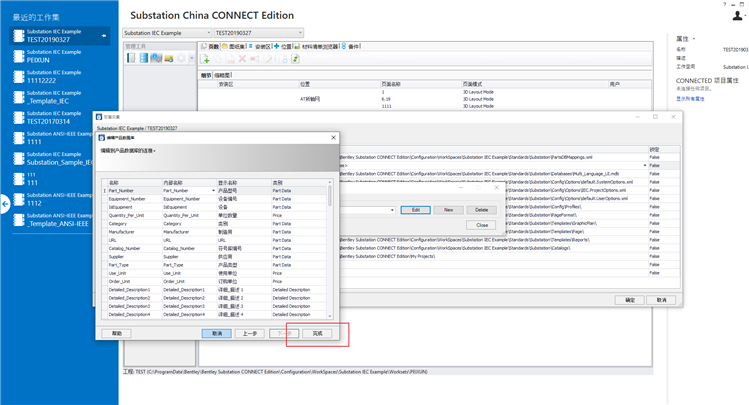This screenshot has width=749, height=405.
Task: Click the PEIXUN workset icon in sidebar
Action: pyautogui.click(x=19, y=56)
